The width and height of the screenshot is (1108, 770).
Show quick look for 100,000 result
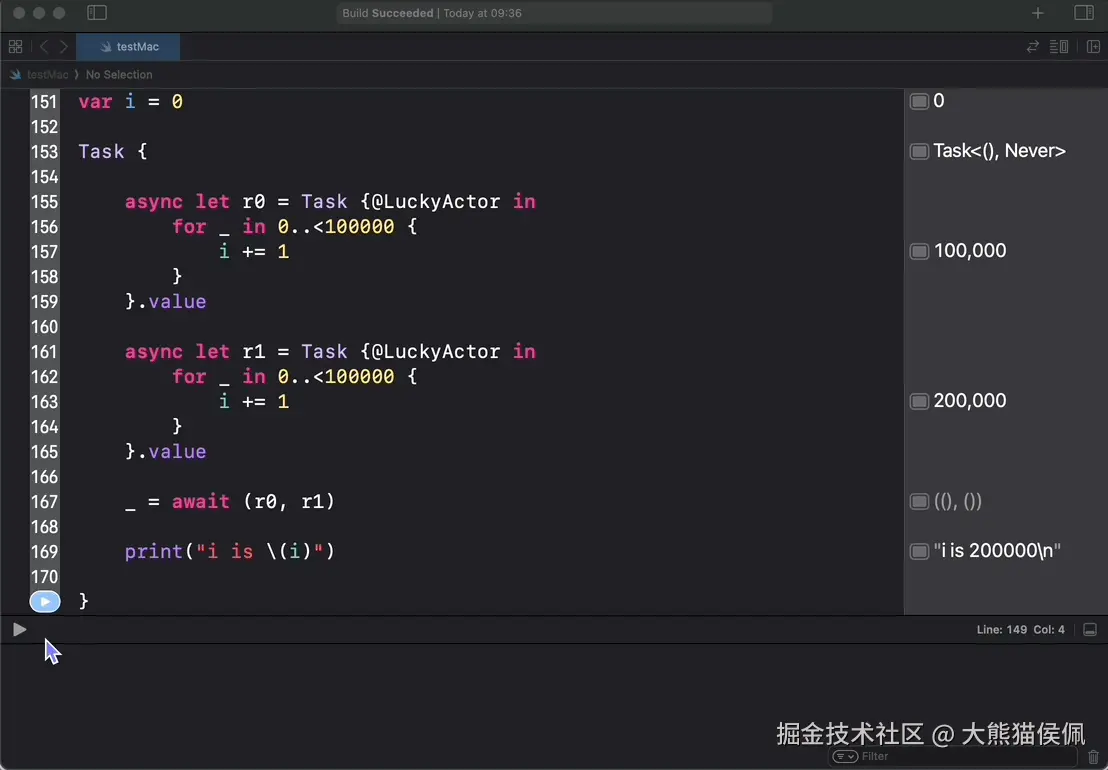click(x=919, y=251)
